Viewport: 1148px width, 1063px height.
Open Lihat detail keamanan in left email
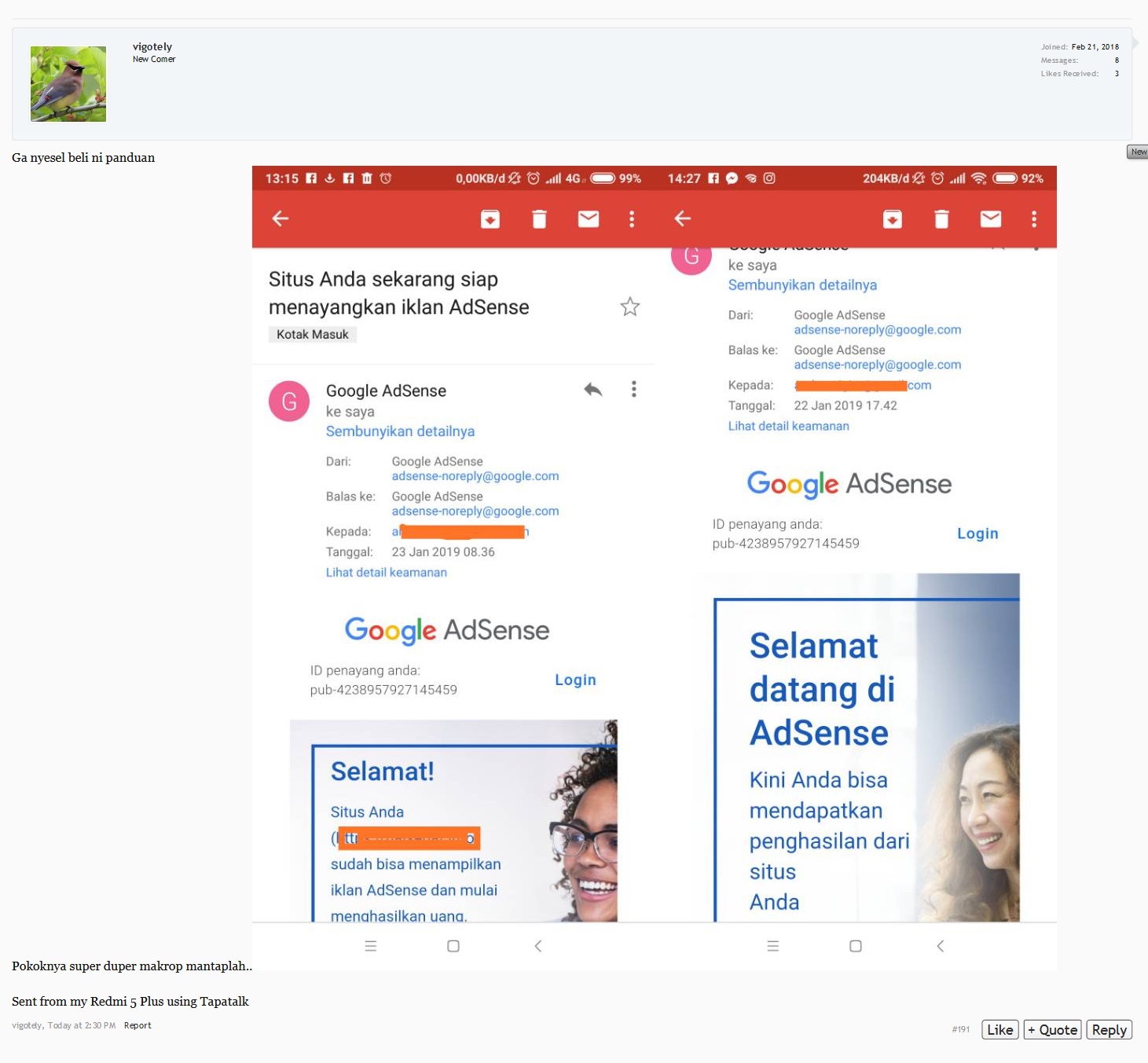[387, 573]
